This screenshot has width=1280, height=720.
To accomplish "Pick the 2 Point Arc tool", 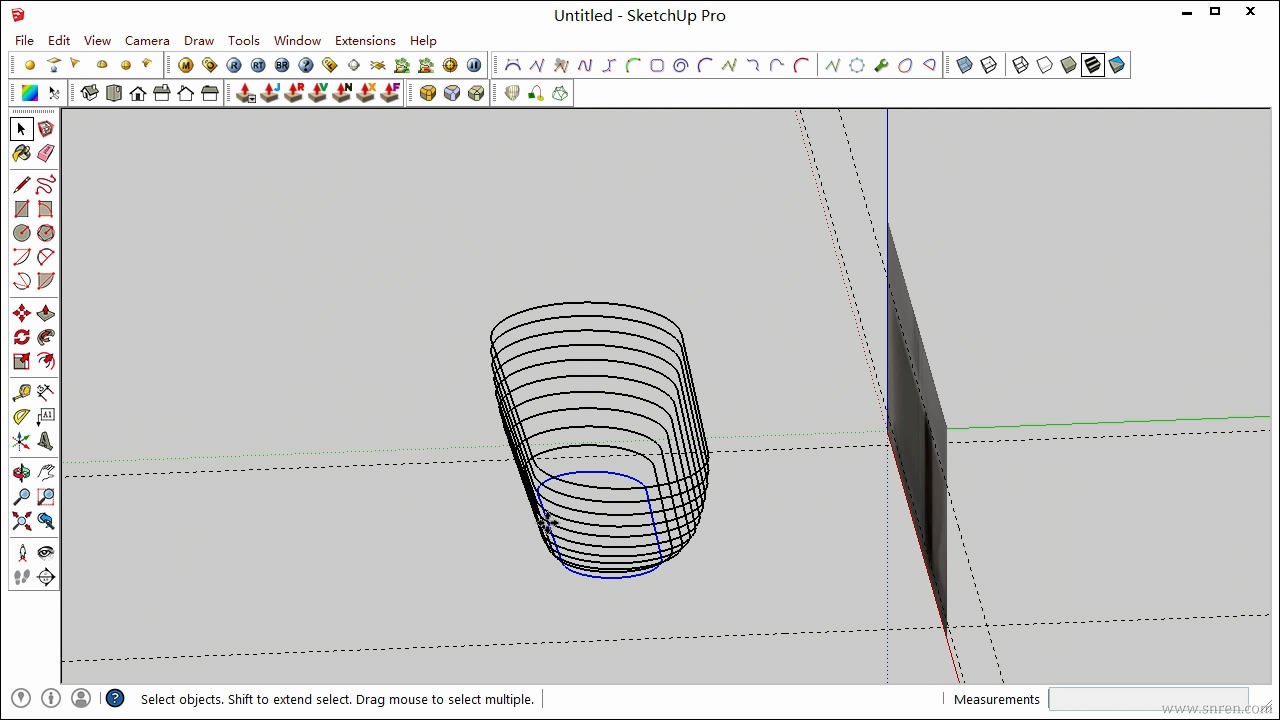I will coord(46,257).
